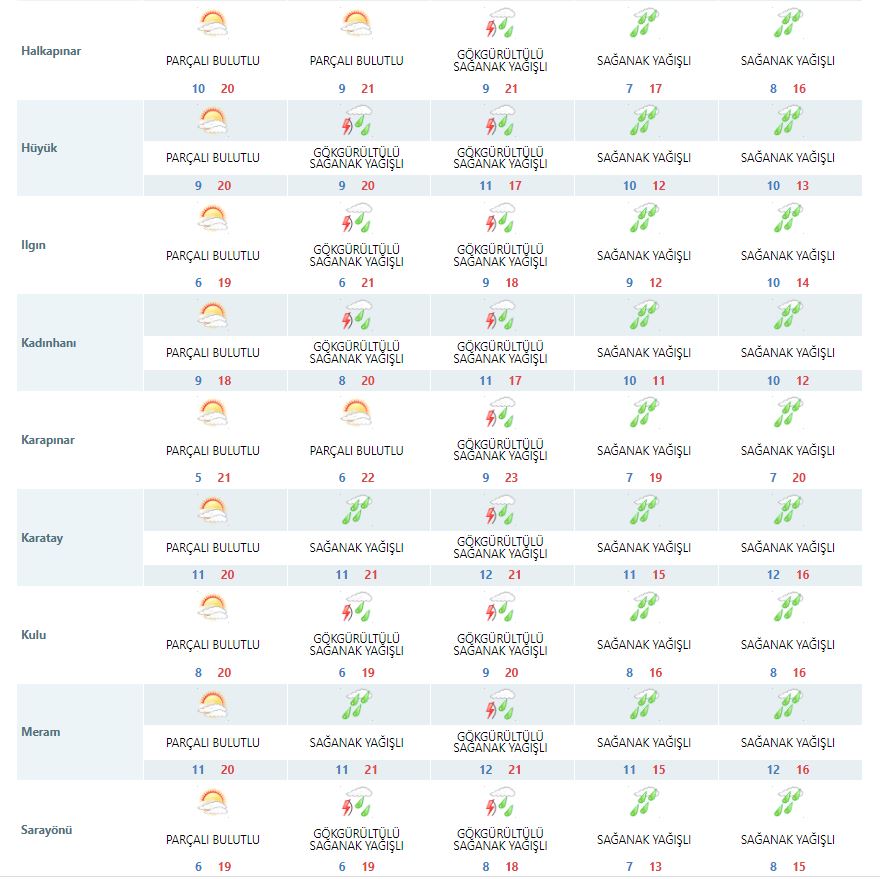Select the Meram district name

click(41, 732)
